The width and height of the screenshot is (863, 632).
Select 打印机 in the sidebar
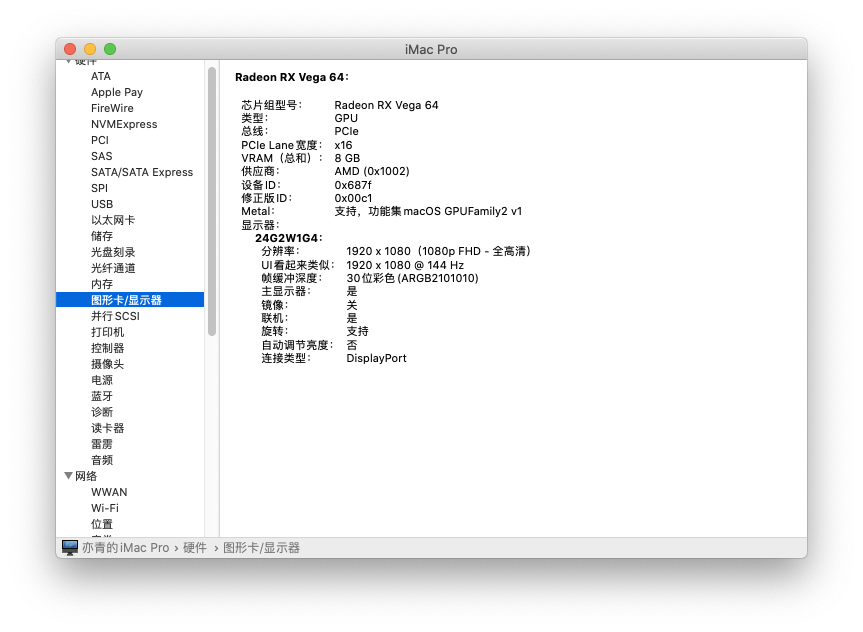coord(107,331)
